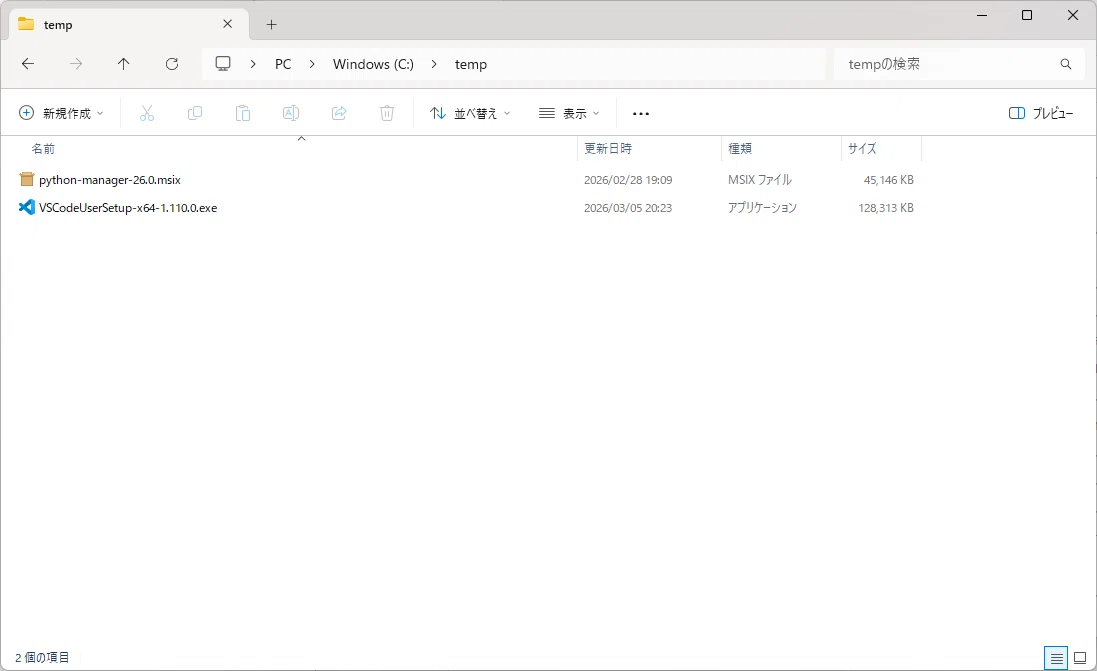
Task: Click the アプリケーション type cell
Action: pos(763,208)
